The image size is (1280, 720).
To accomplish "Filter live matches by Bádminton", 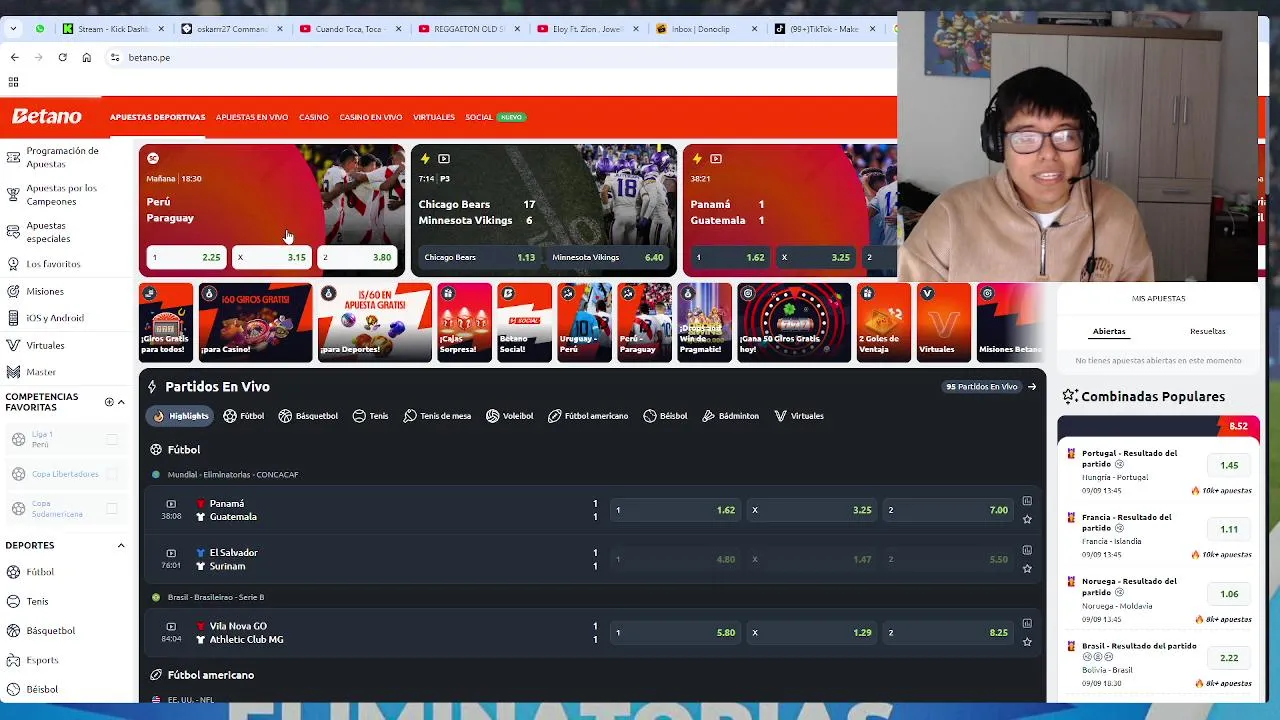I will point(731,416).
